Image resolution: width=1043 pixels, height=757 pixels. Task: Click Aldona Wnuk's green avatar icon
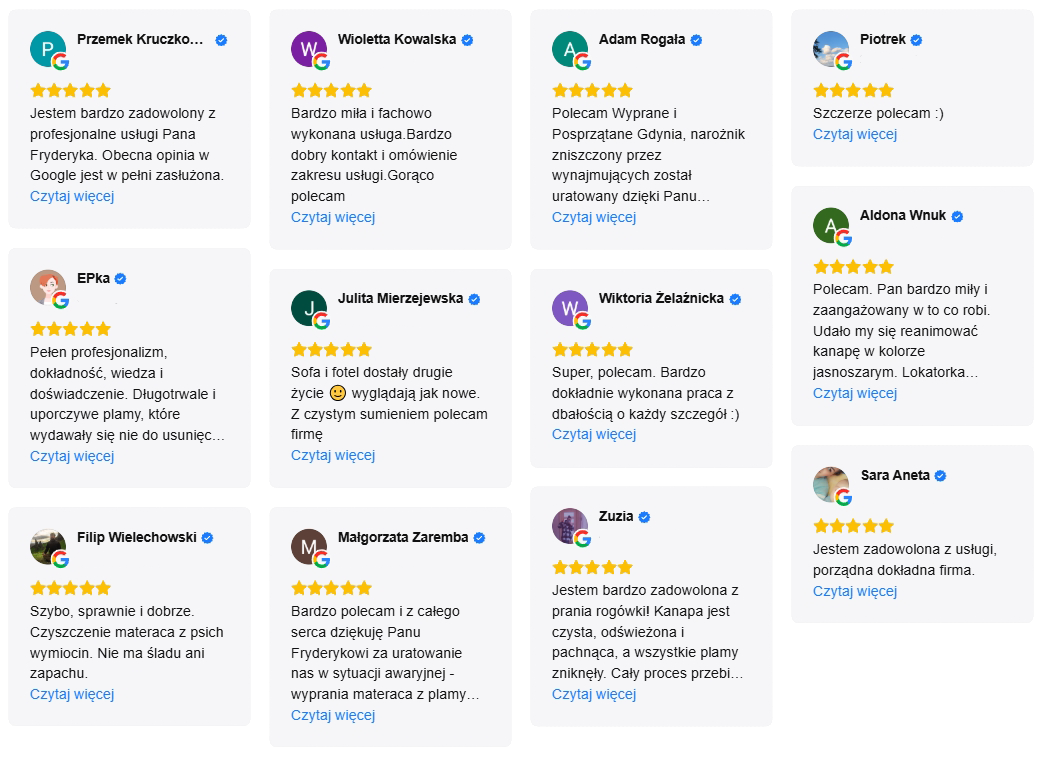[x=831, y=225]
